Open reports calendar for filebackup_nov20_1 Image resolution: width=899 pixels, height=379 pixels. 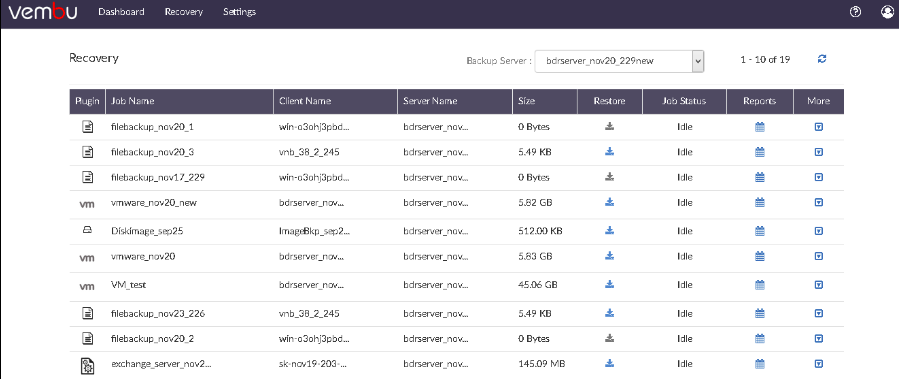[760, 127]
